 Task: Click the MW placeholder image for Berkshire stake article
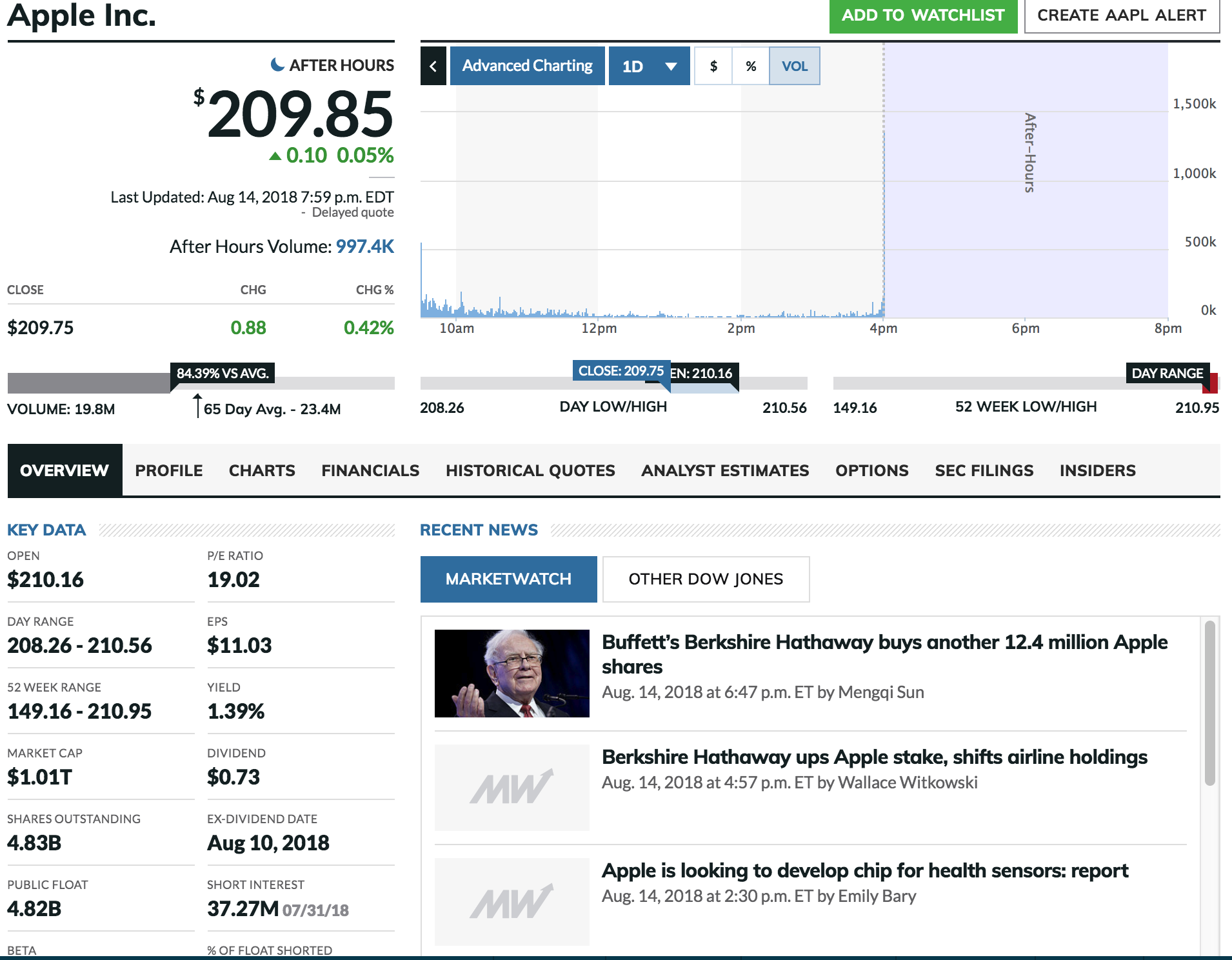pos(512,787)
